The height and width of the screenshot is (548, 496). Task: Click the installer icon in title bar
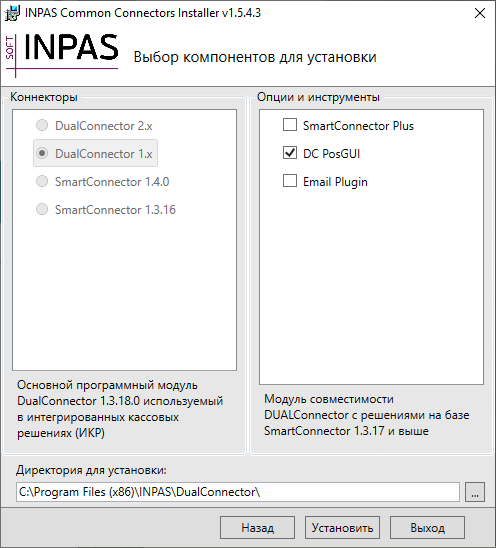pos(12,13)
